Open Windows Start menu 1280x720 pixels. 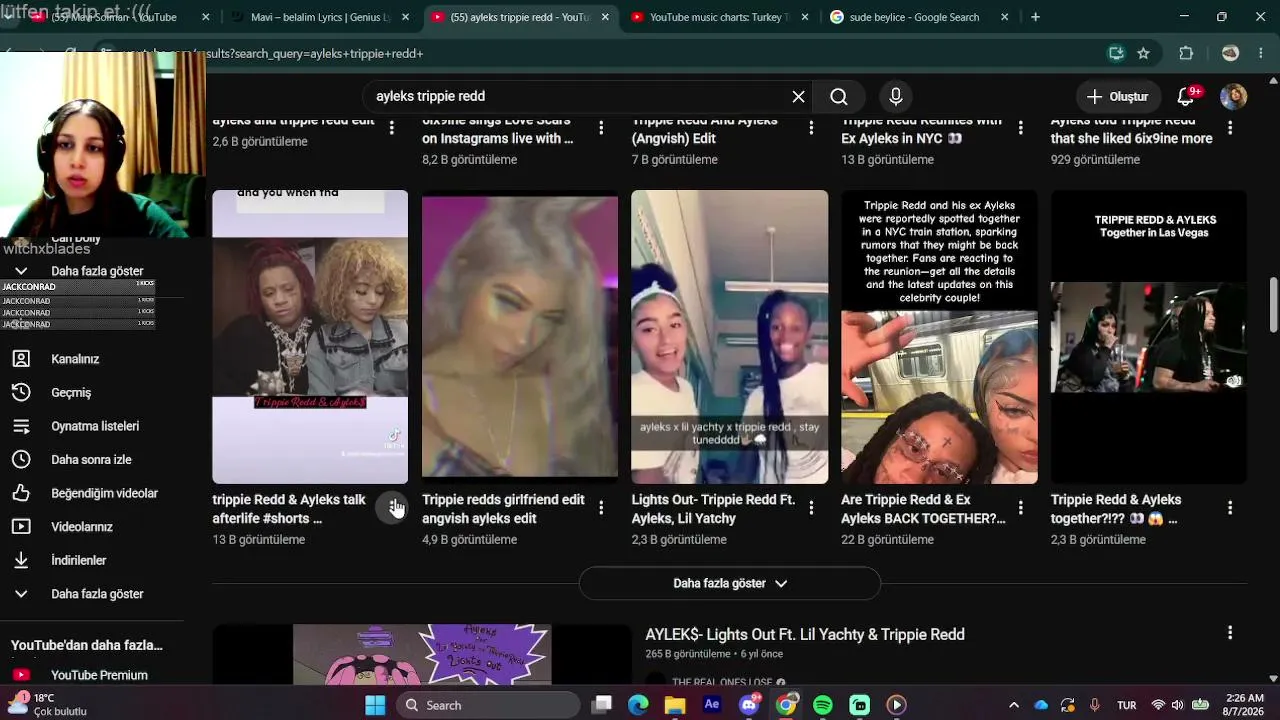click(x=375, y=705)
